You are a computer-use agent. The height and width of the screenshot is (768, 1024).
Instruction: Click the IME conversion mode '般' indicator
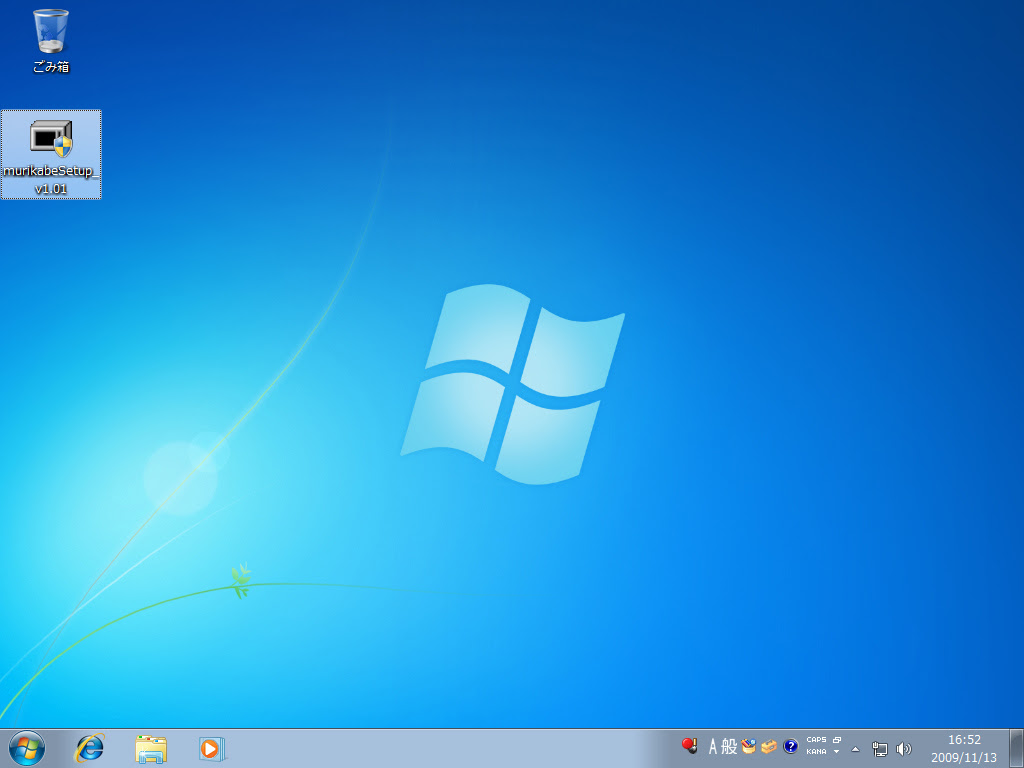(x=729, y=746)
